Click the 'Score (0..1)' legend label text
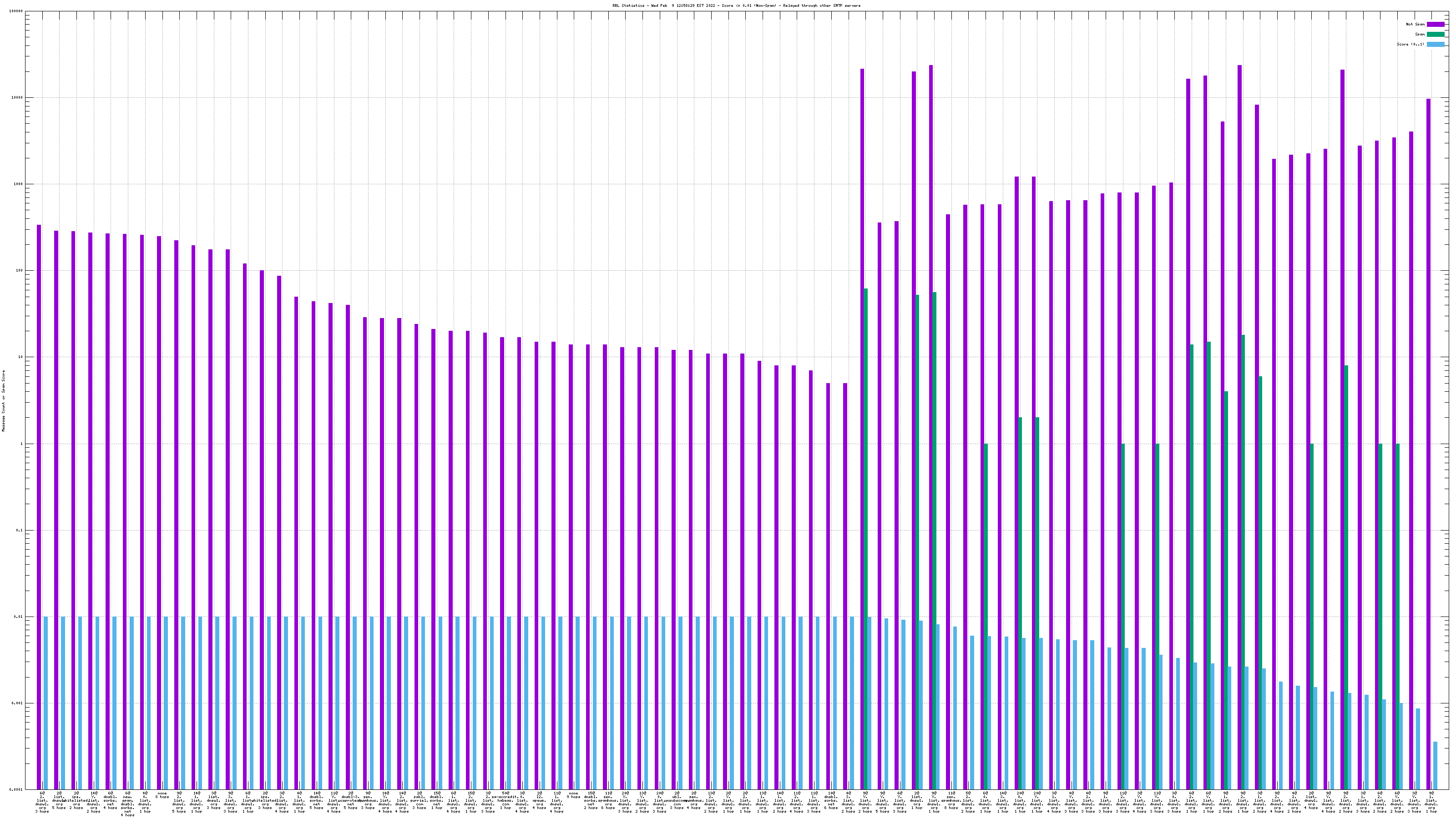This screenshot has width=1456, height=819. [1410, 44]
